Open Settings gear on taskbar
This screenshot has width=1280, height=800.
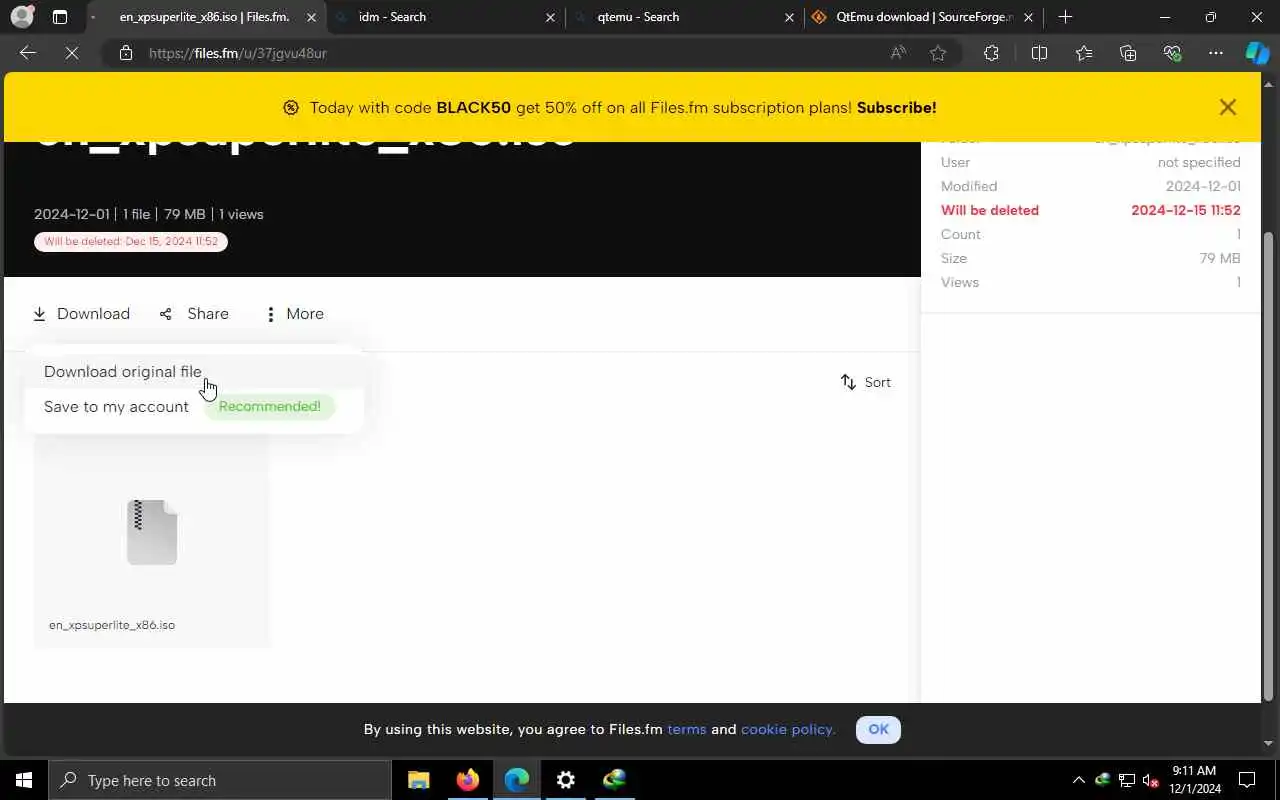[x=565, y=780]
